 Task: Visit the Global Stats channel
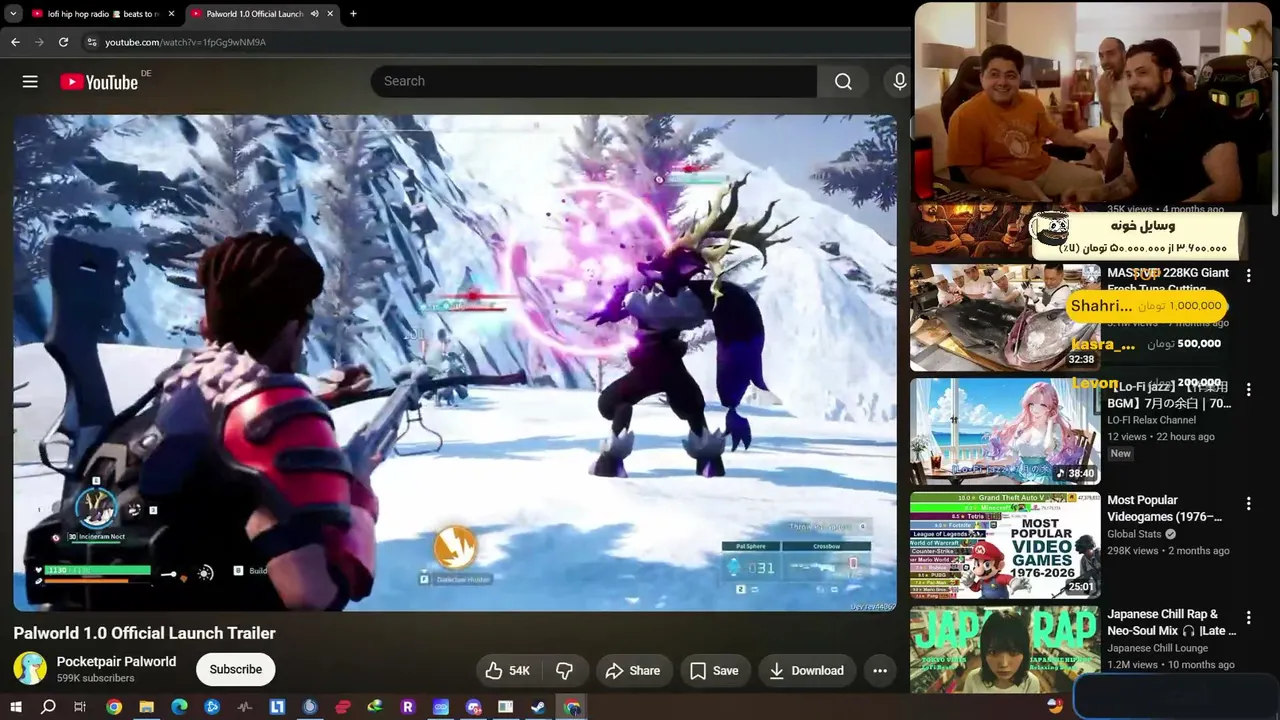click(1134, 534)
